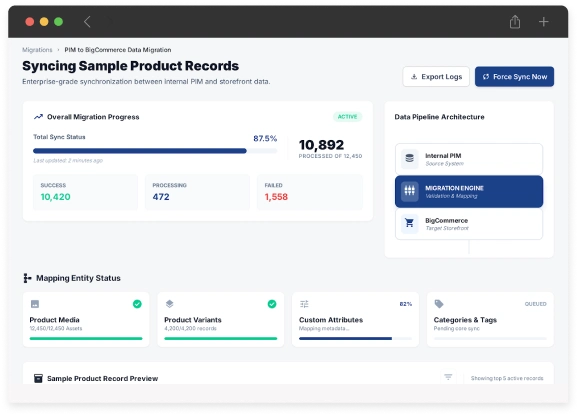Viewport: 579px width, 416px height.
Task: Click the Export Logs button
Action: coord(436,77)
